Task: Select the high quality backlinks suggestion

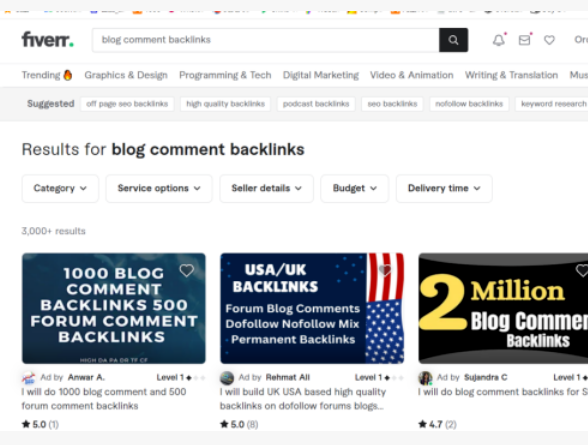Action: pos(226,104)
